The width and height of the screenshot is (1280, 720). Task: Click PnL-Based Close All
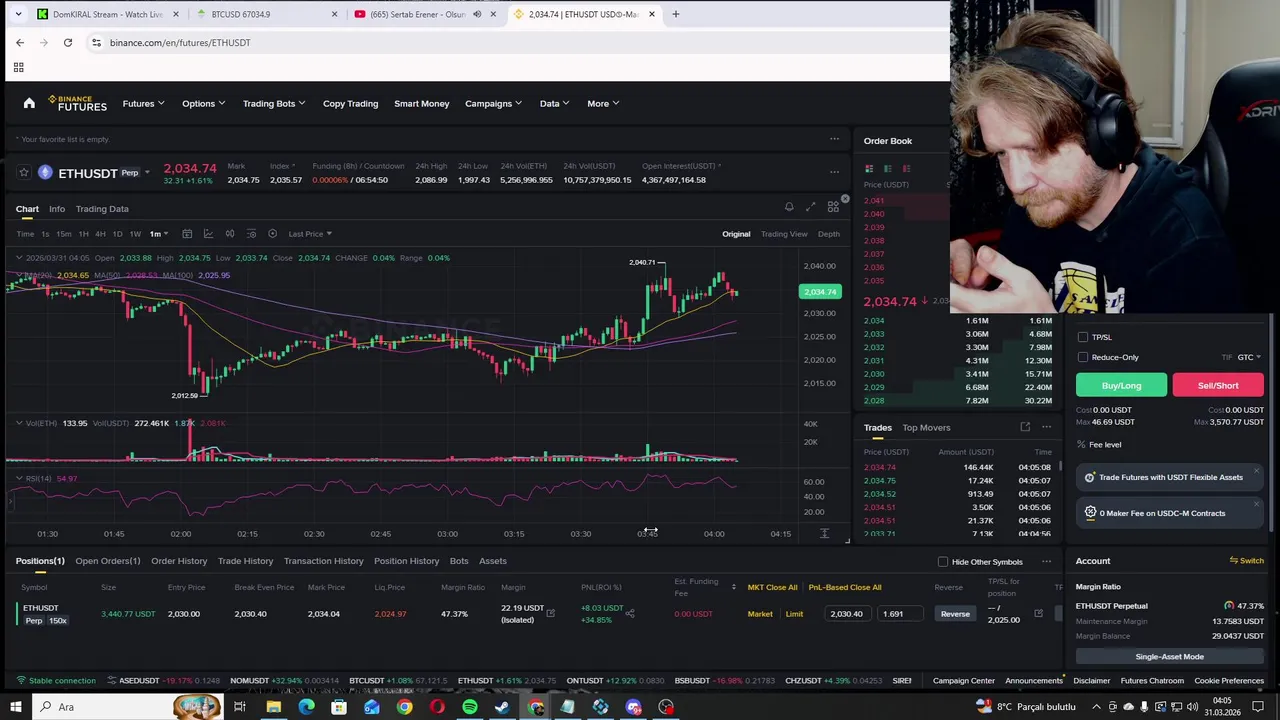click(x=845, y=588)
